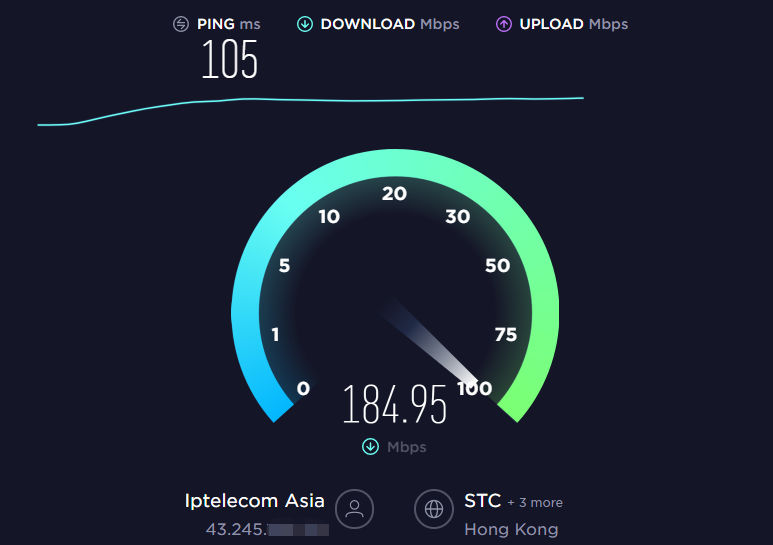Select the DOWNLOAD Mbps label
The height and width of the screenshot is (545, 773).
point(390,24)
